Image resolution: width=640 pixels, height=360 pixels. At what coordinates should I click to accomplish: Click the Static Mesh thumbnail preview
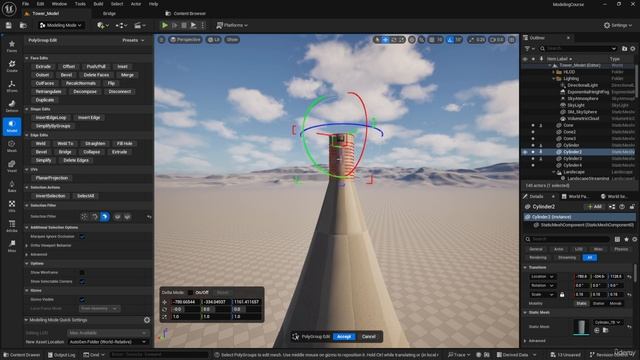tap(581, 327)
